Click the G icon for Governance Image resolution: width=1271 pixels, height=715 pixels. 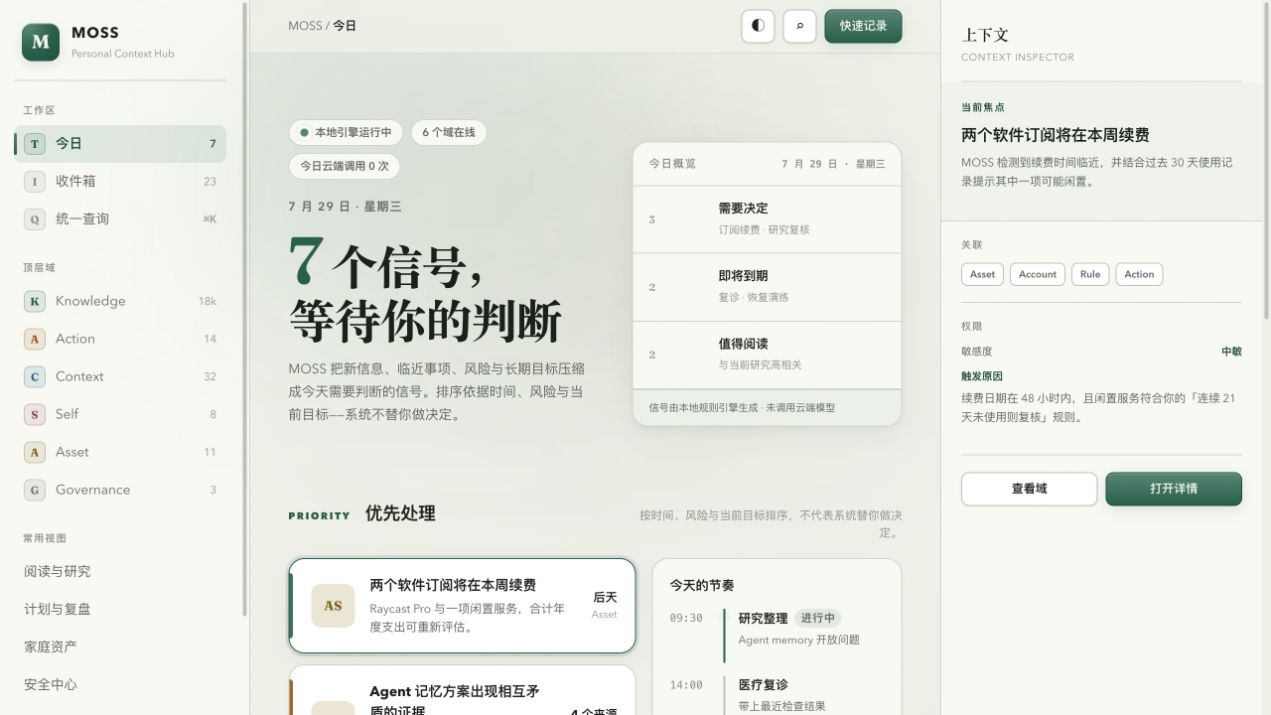tap(35, 490)
